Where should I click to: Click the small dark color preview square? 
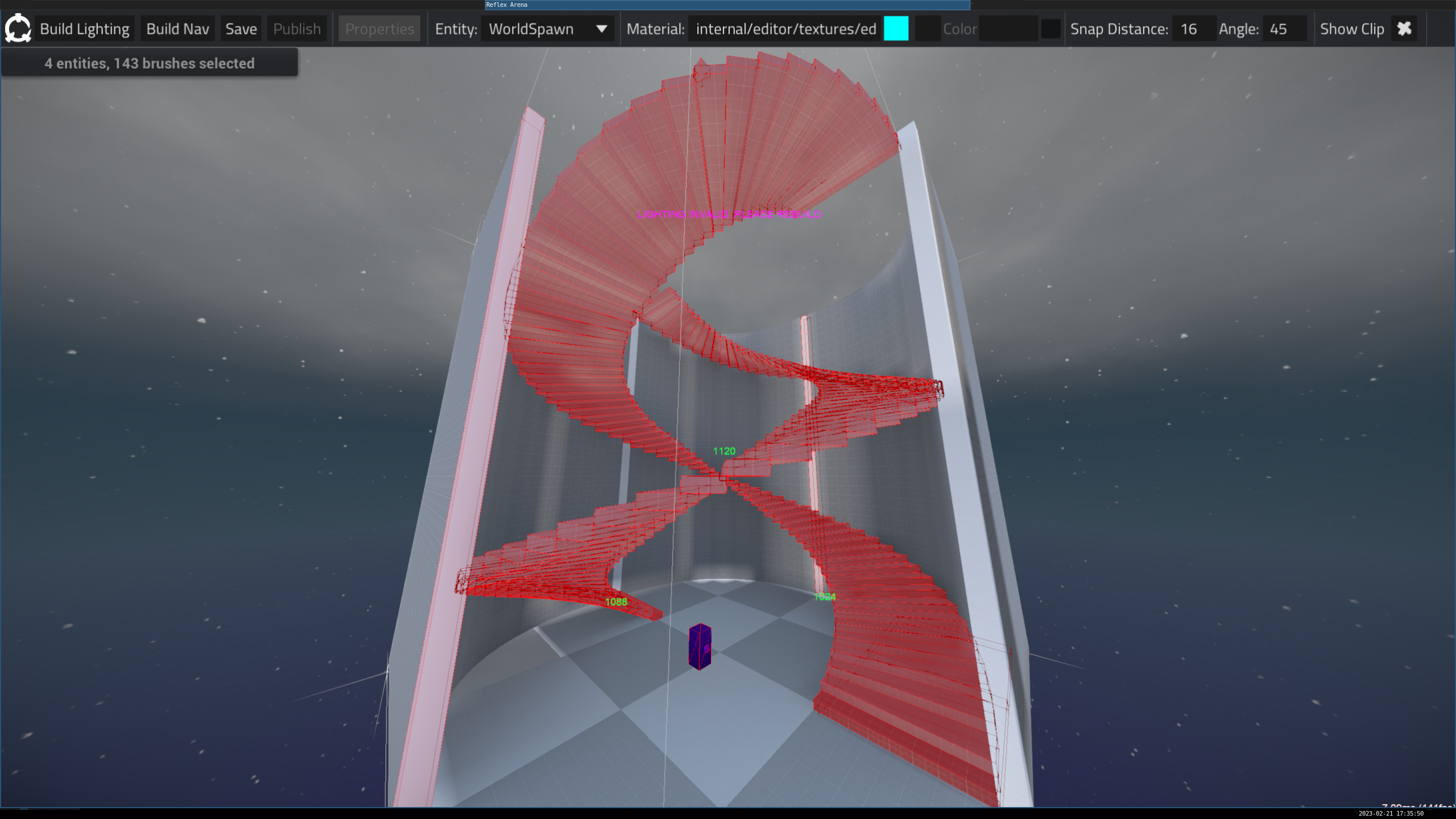[1050, 28]
